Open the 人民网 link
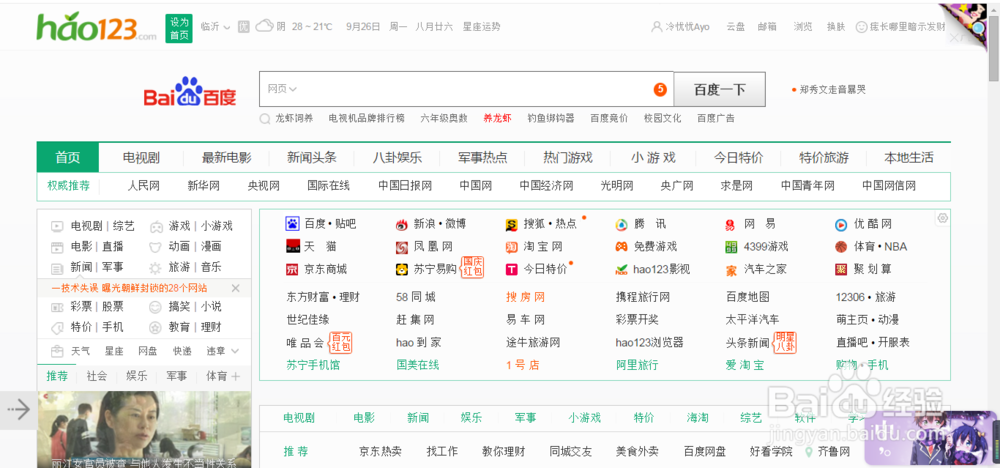The width and height of the screenshot is (1000, 468). coord(143,186)
